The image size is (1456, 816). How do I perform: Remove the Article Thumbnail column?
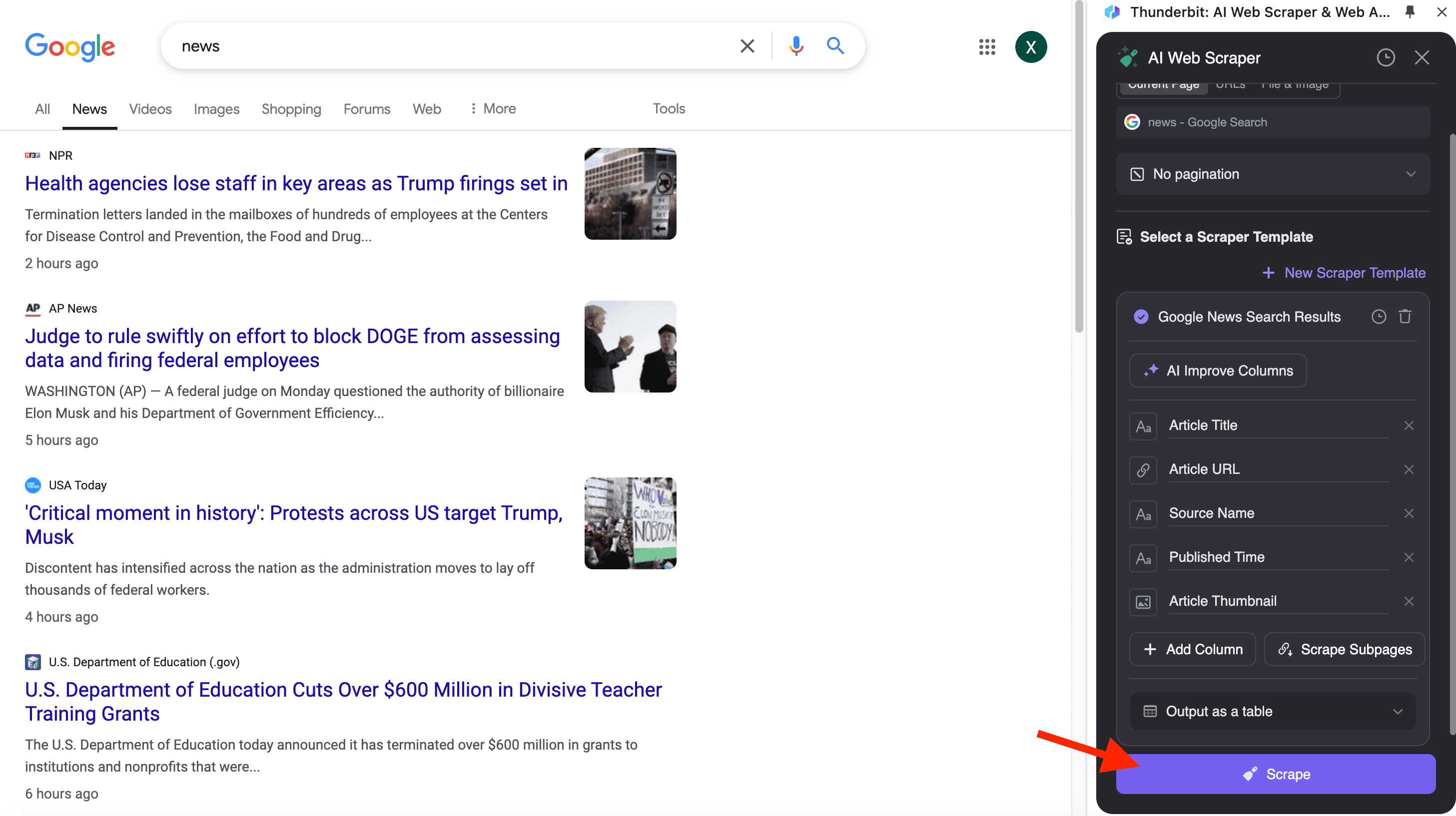pos(1409,601)
